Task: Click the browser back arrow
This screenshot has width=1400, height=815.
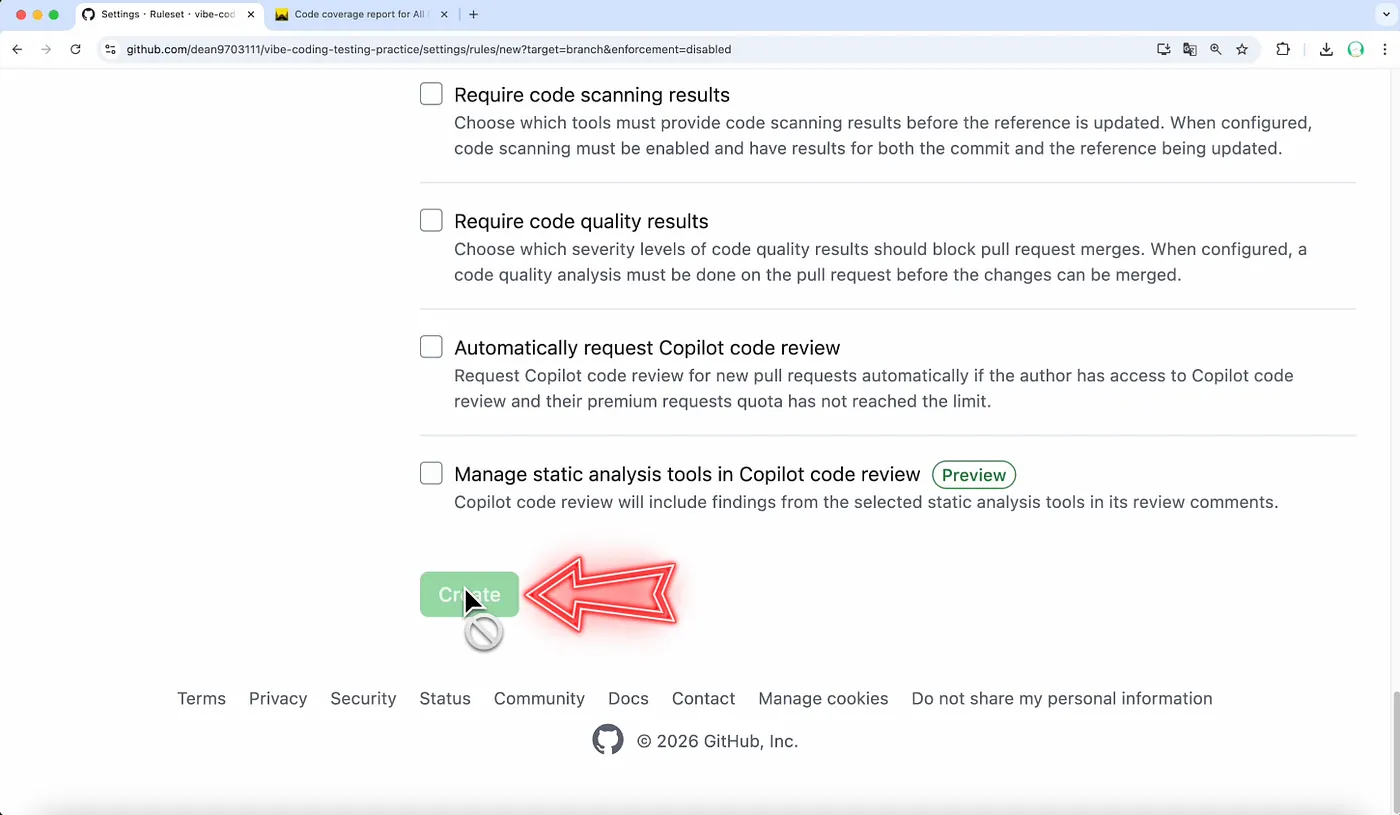Action: pyautogui.click(x=17, y=49)
